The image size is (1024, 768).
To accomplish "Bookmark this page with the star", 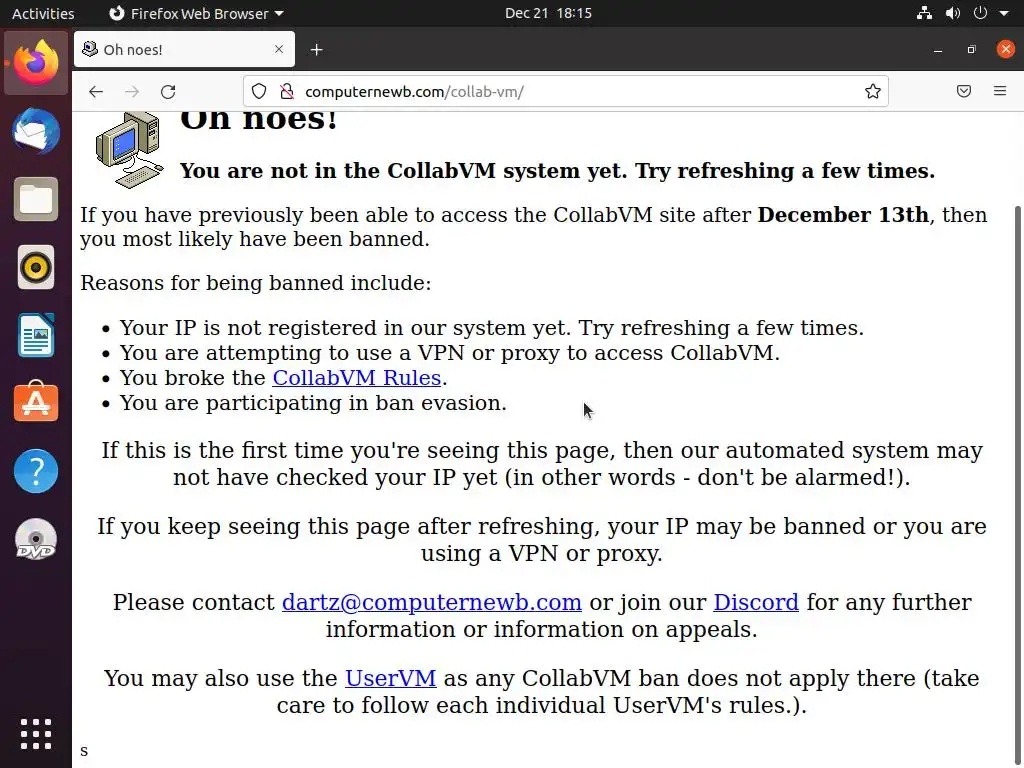I will coord(872,91).
